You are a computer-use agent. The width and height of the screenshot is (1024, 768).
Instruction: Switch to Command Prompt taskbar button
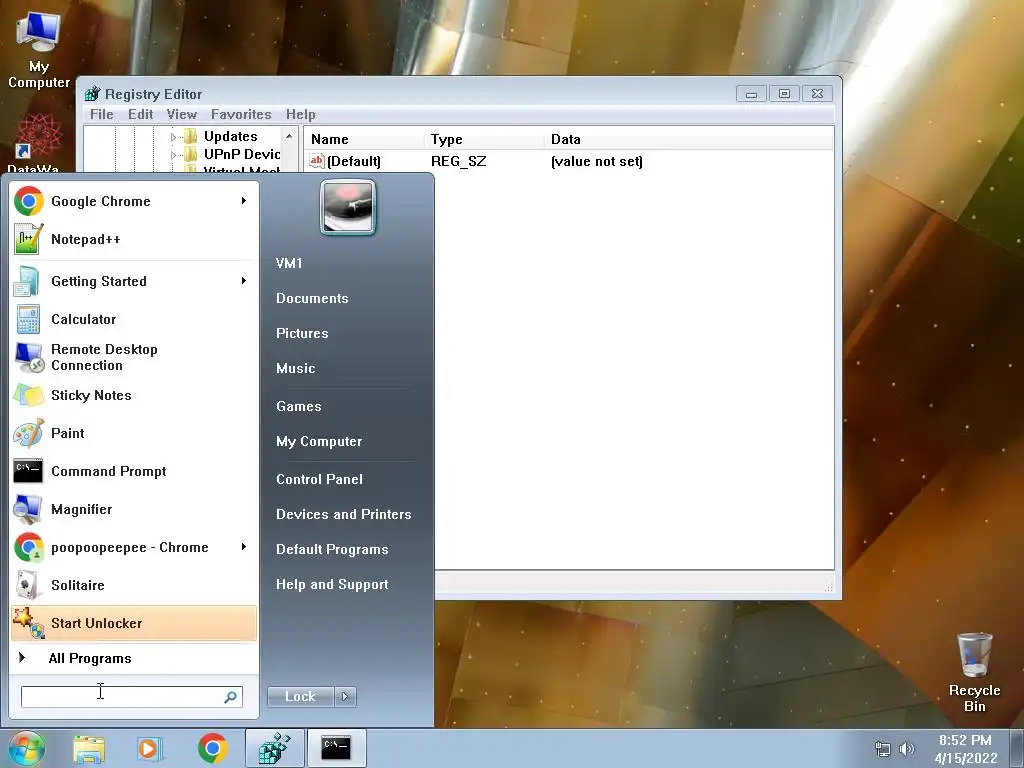coord(336,748)
